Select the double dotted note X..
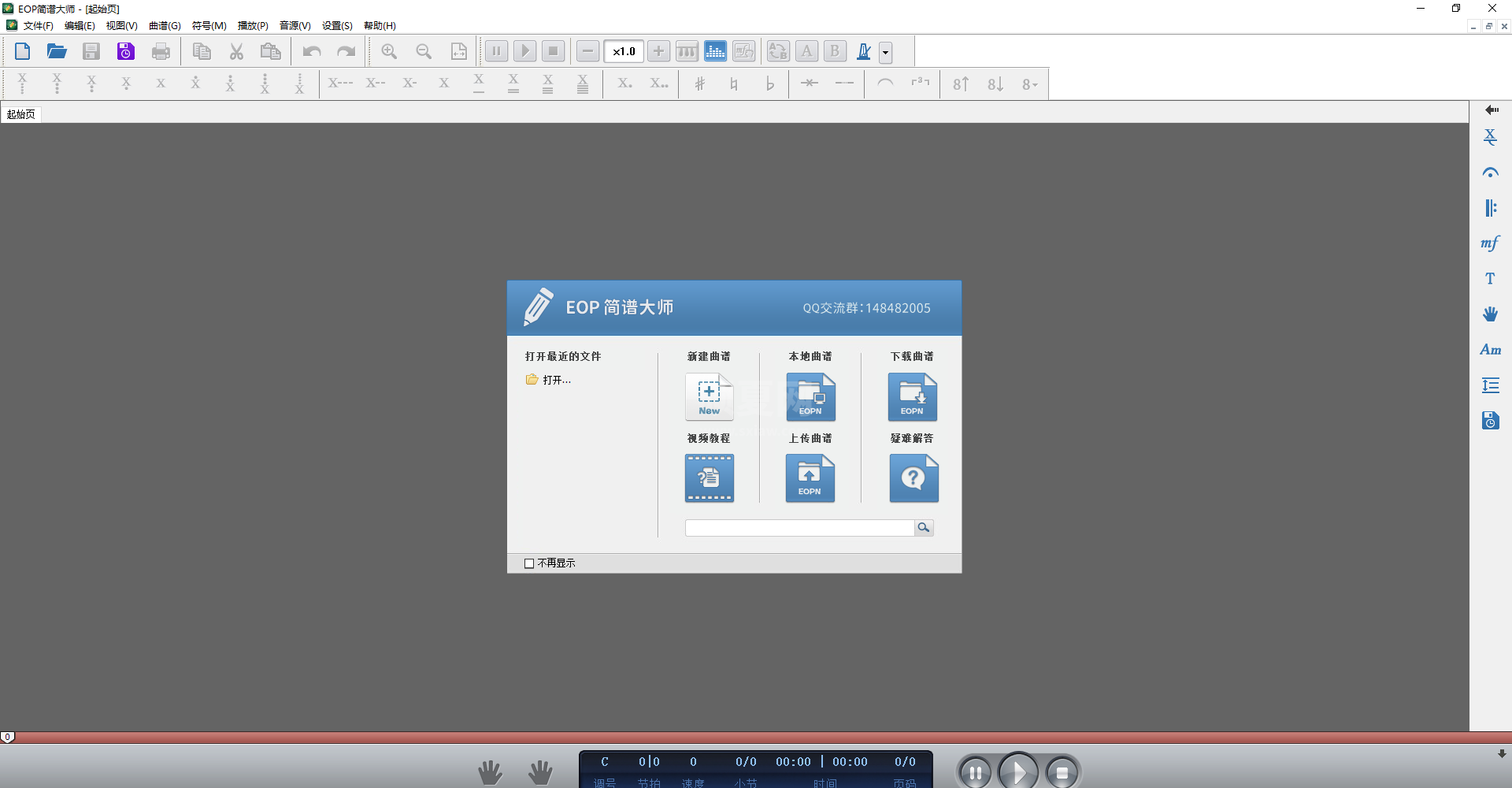 pyautogui.click(x=659, y=83)
